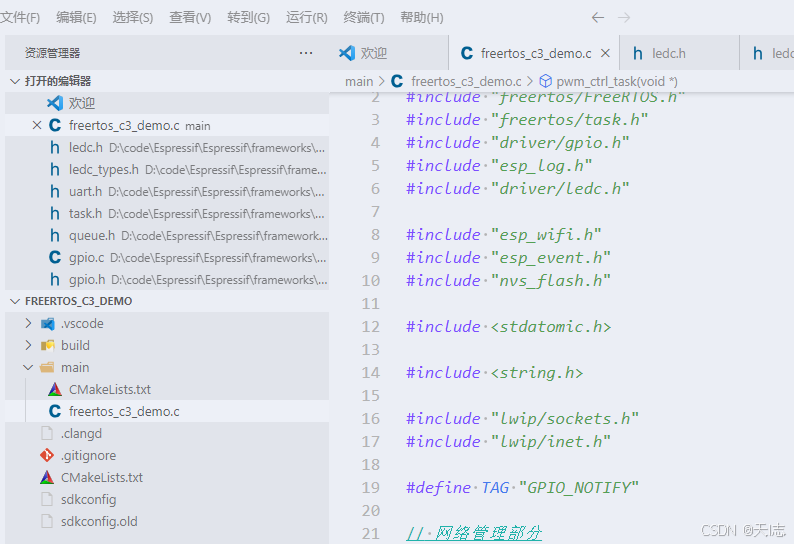794x544 pixels.
Task: Switch to the ledc.h tab
Action: point(679,53)
